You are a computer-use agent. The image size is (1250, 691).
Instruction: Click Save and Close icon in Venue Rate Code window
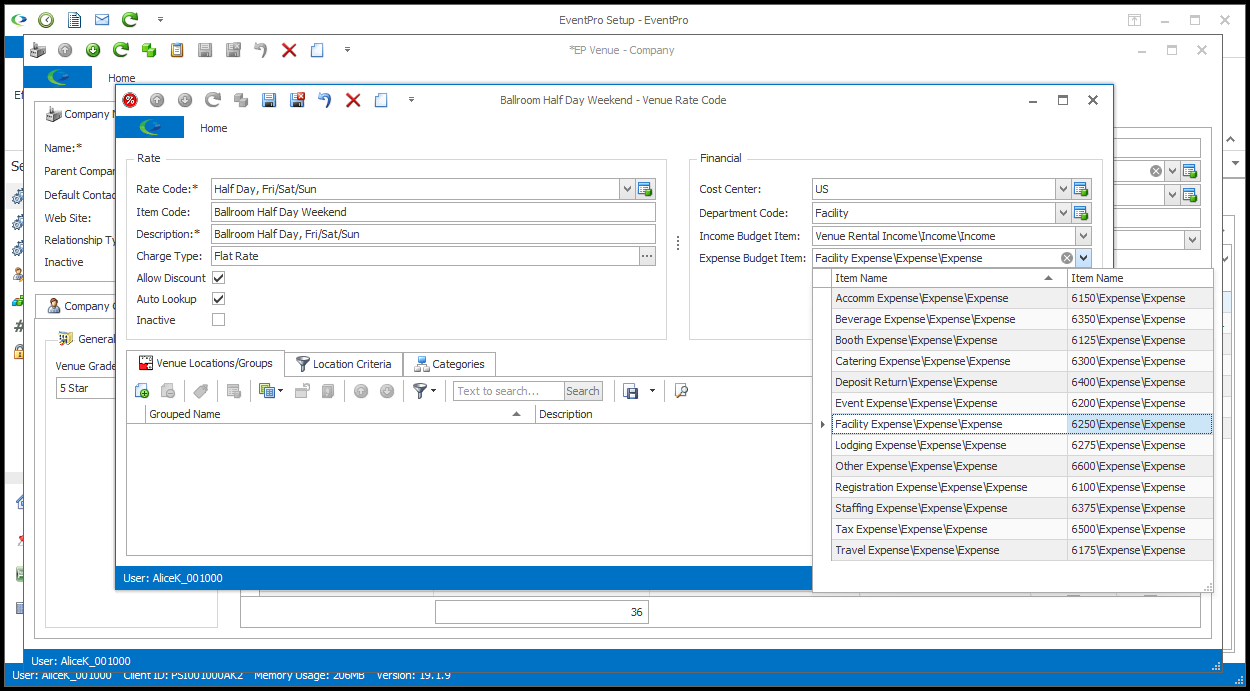coord(297,100)
